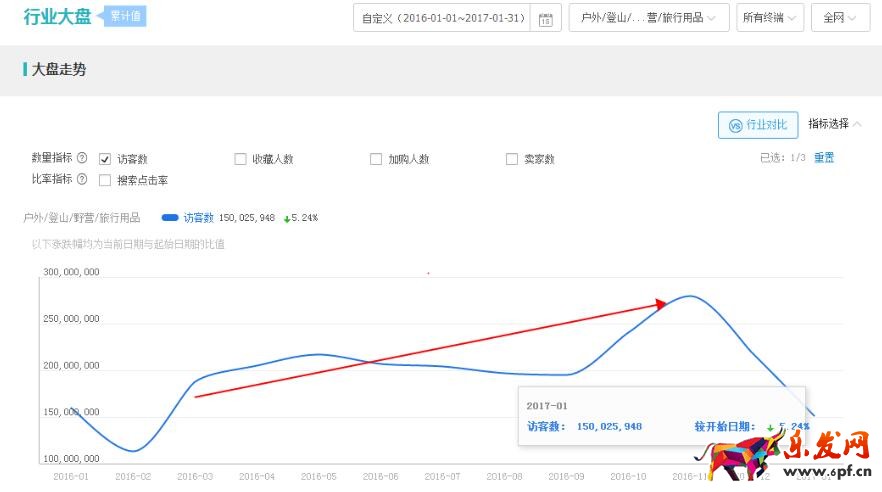The width and height of the screenshot is (882, 492).
Task: Click the 300,000,000 y-axis label
Action: (71, 272)
